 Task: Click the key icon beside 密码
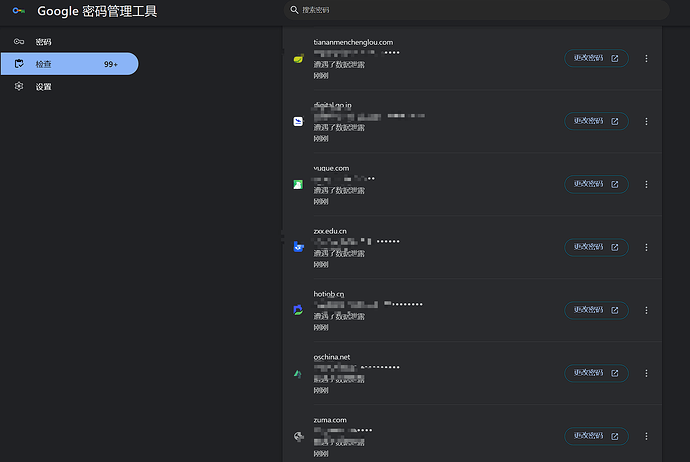pos(19,41)
